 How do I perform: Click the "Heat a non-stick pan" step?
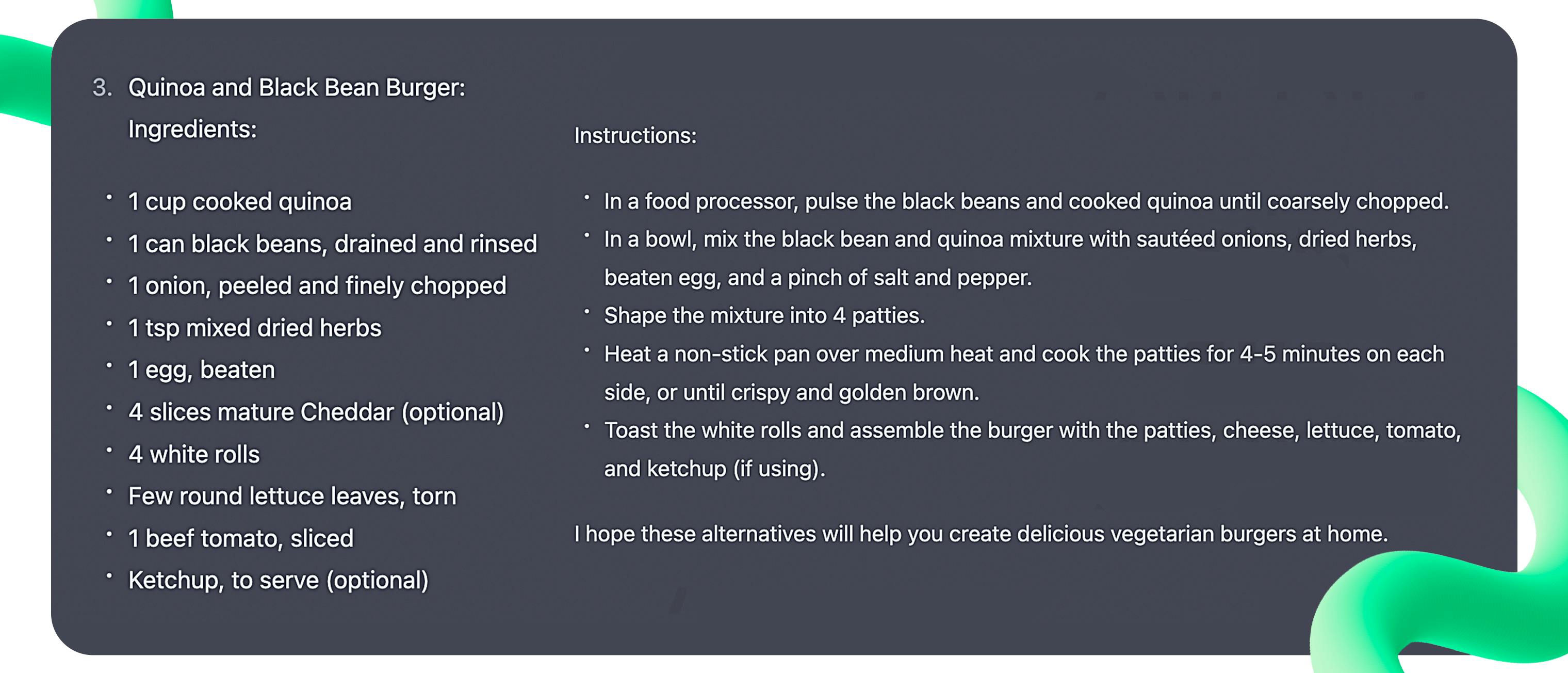pyautogui.click(x=1023, y=354)
